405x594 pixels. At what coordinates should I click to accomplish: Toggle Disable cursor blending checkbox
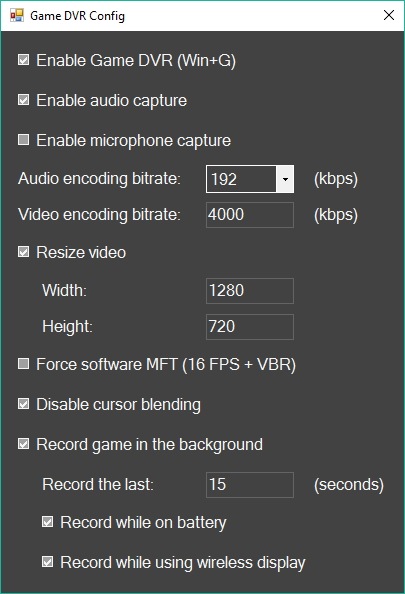23,404
